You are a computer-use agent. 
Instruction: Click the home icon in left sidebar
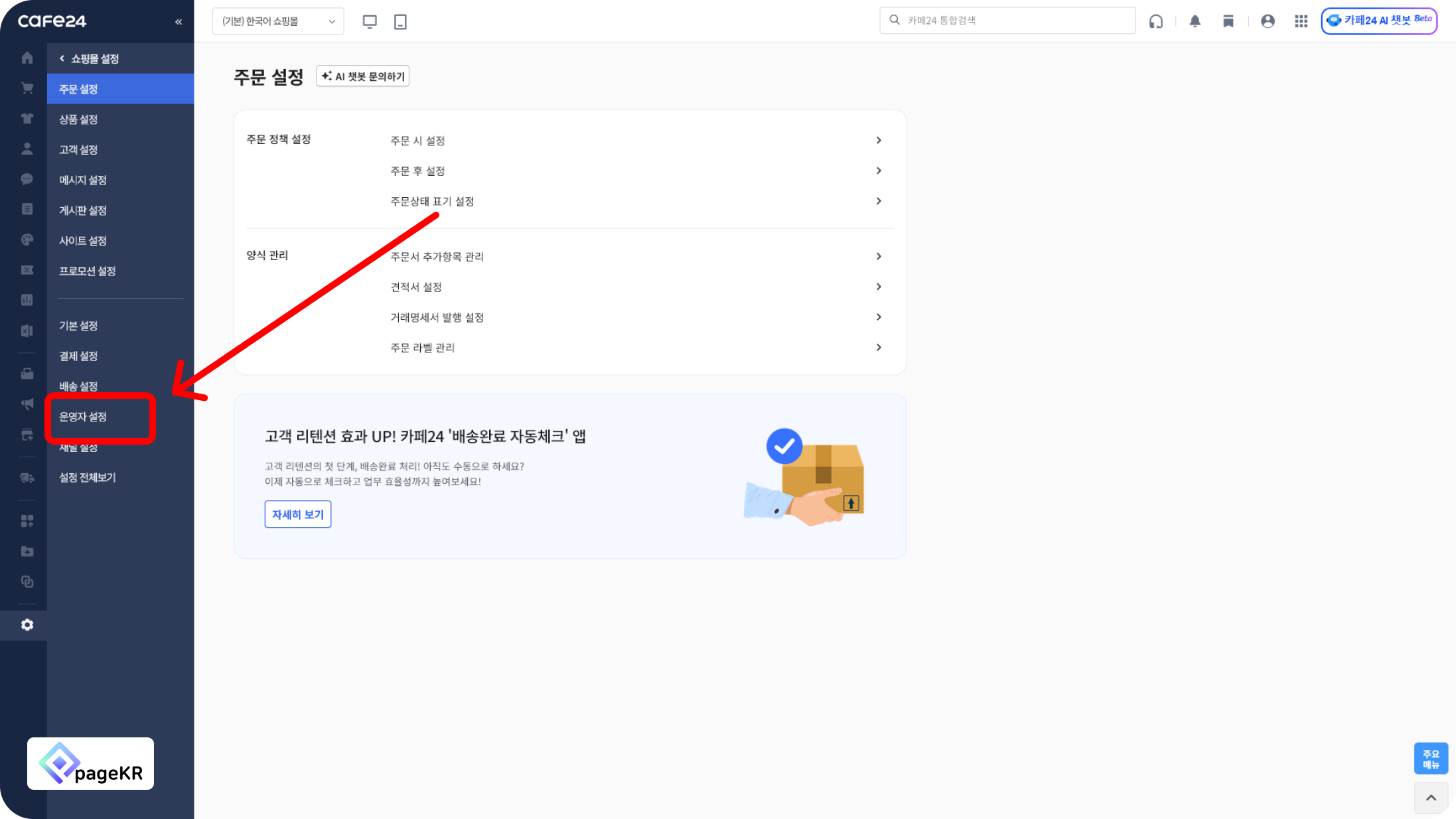(27, 58)
